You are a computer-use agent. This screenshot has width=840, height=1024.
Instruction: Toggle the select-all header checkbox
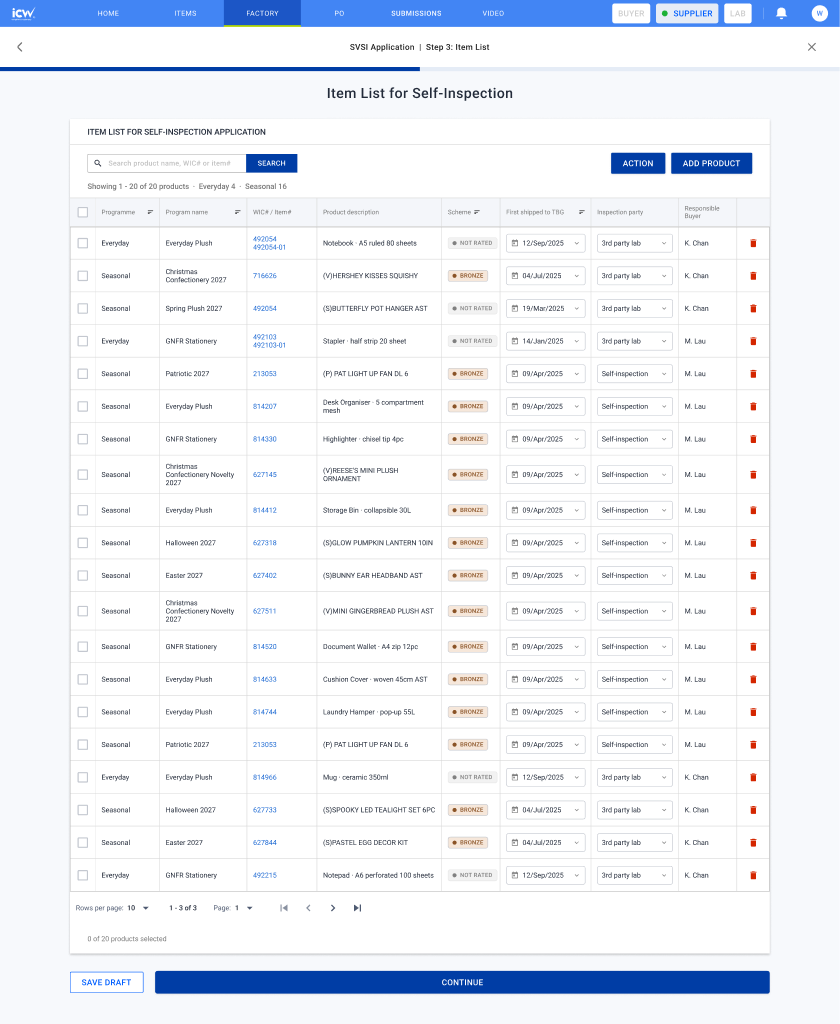pos(83,212)
